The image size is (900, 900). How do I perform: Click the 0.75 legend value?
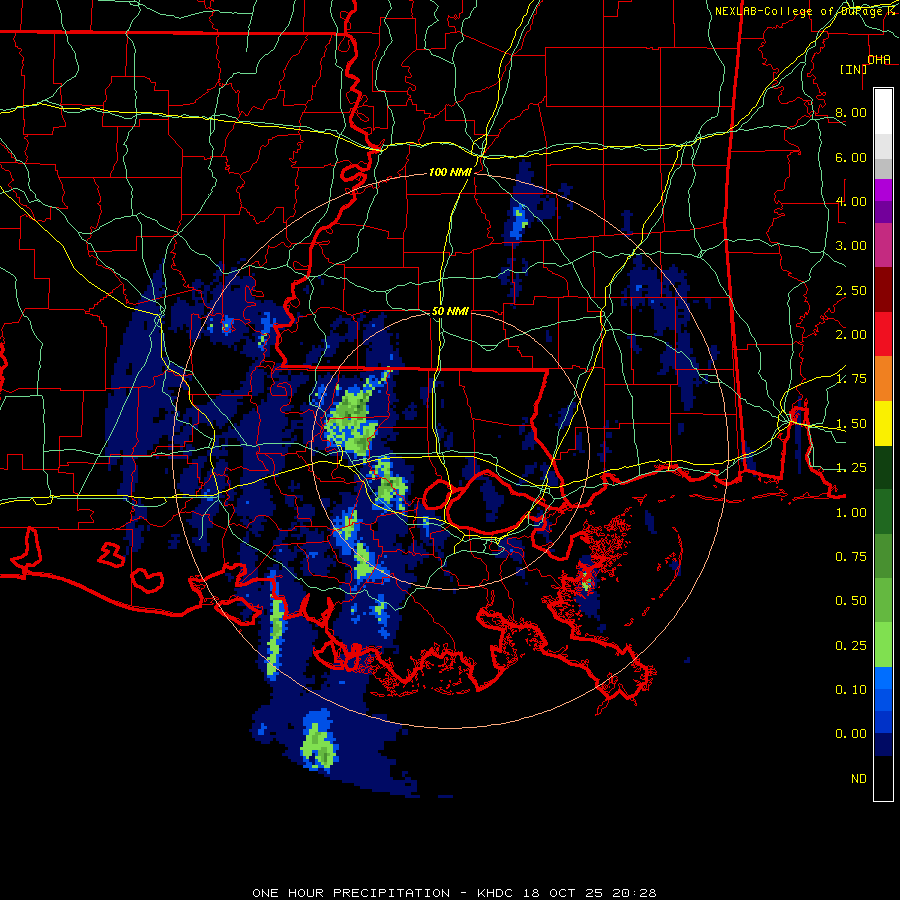click(x=851, y=557)
